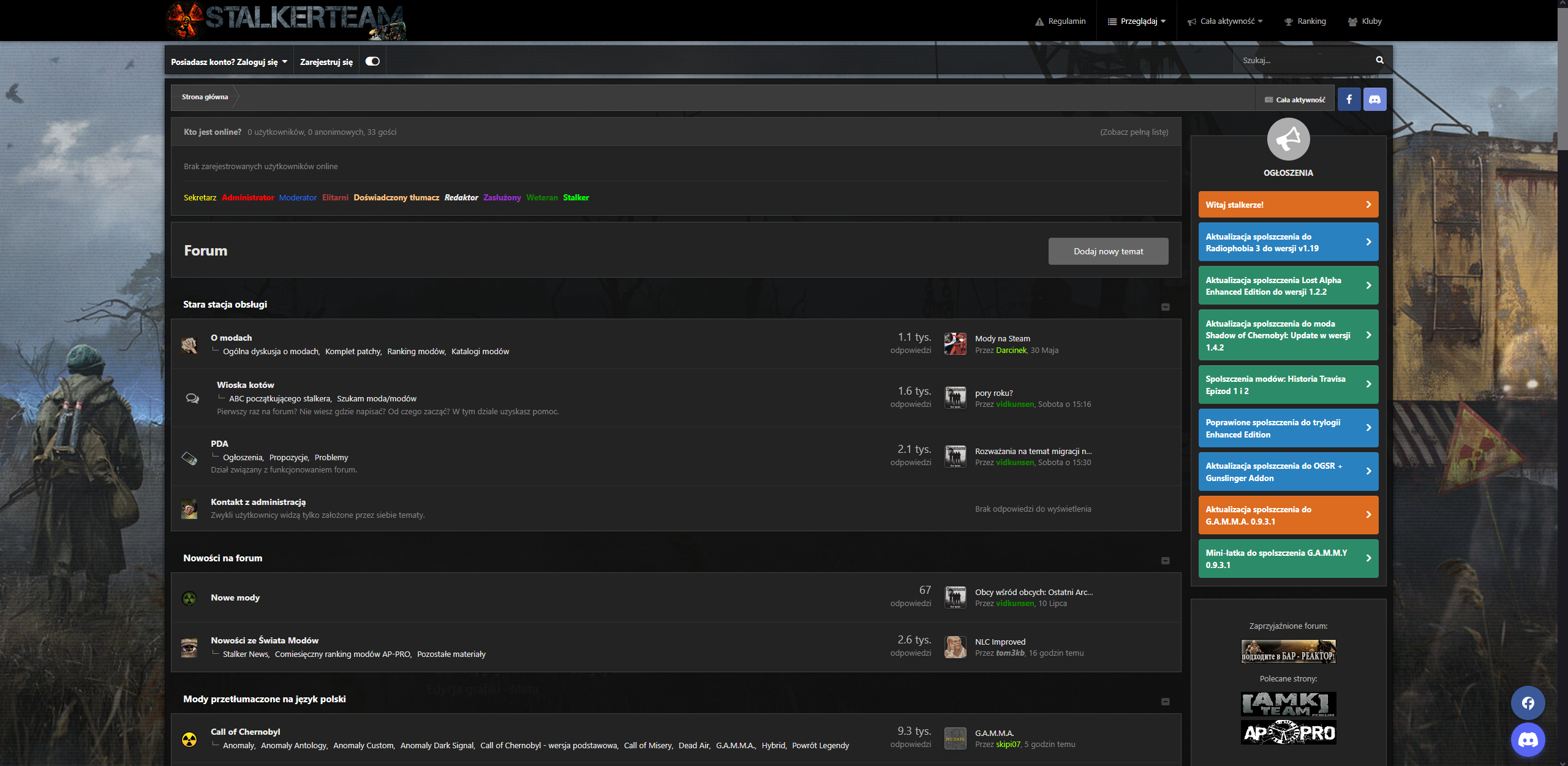Open the Kluby menu item
This screenshot has height=766, width=1568.
click(1365, 21)
